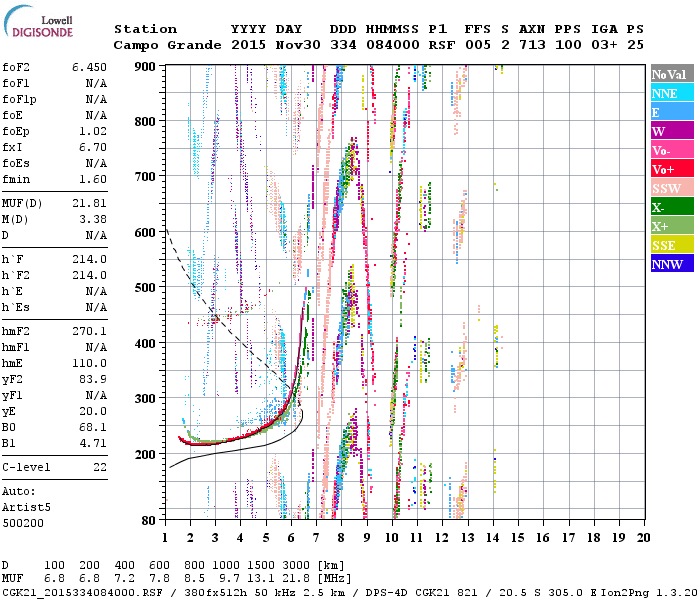Image resolution: width=700 pixels, height=600 pixels.
Task: Click the IGA value 03+
Action: (604, 45)
